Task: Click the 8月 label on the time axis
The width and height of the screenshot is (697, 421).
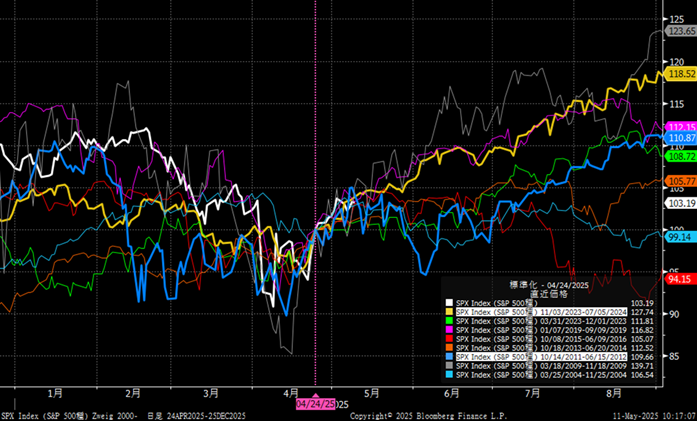Action: coord(614,393)
